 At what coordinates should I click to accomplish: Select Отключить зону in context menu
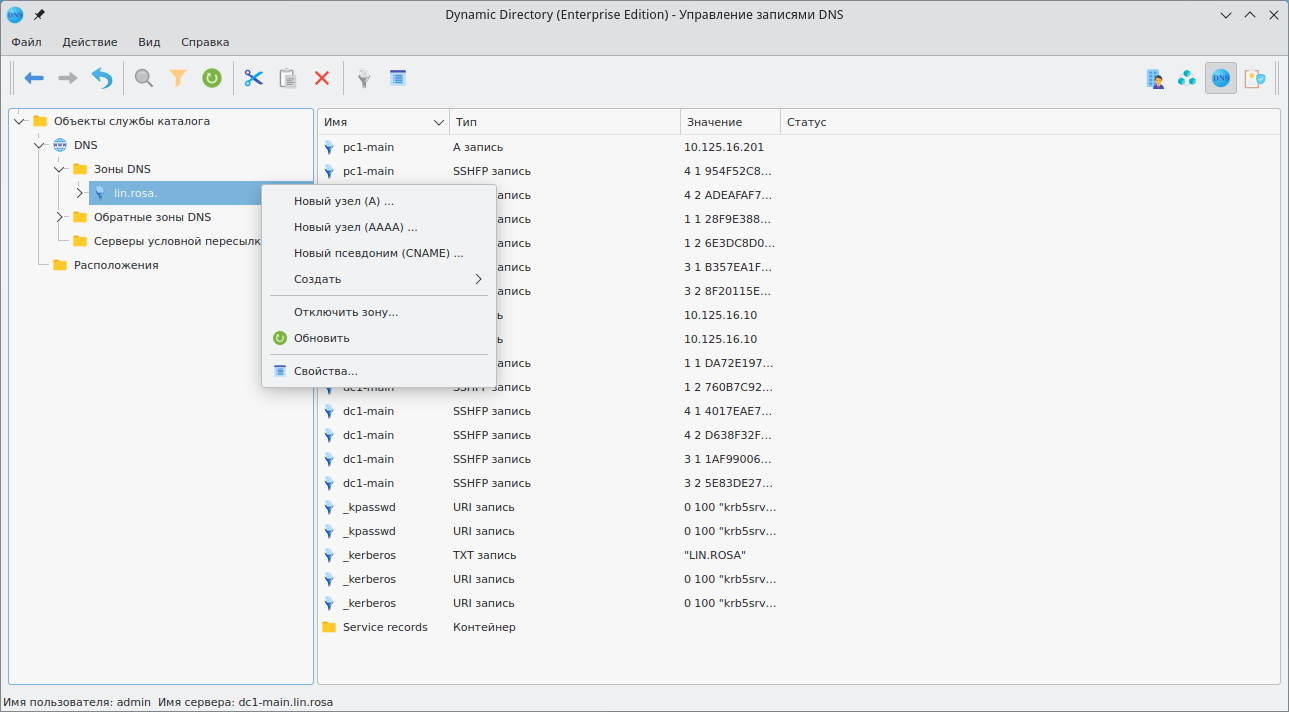[345, 312]
